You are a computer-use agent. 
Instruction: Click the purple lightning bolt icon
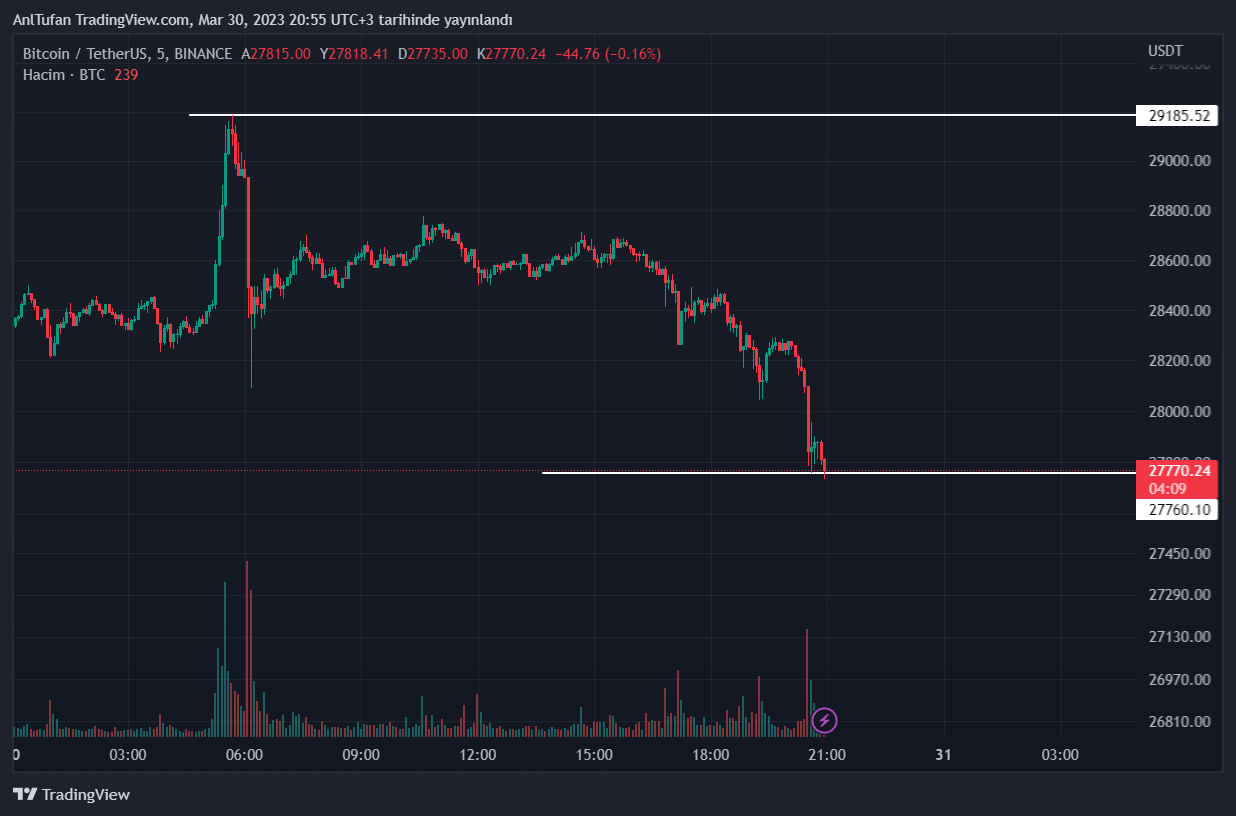824,719
